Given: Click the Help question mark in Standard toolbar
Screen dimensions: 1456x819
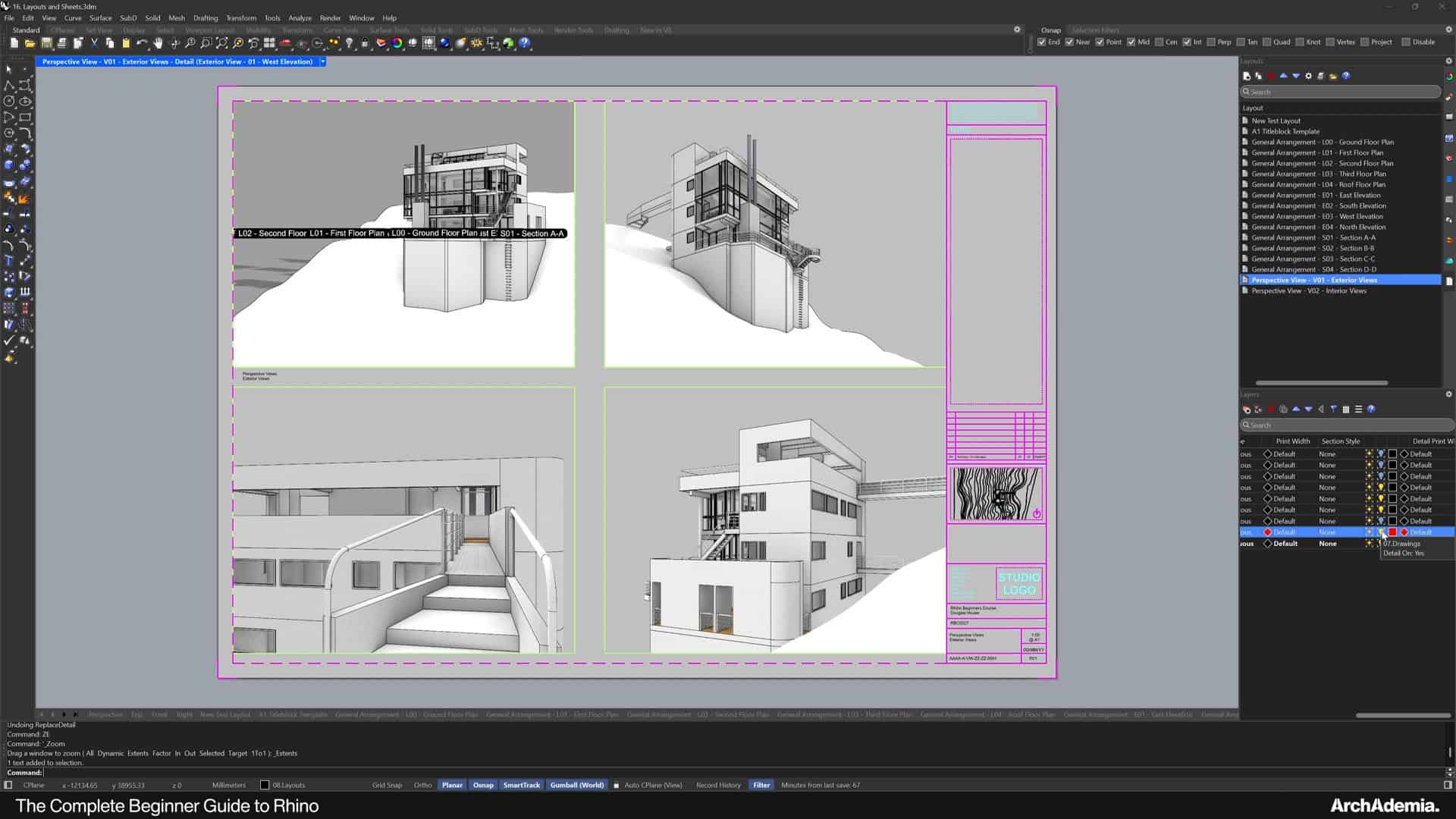Looking at the screenshot, I should pos(524,43).
